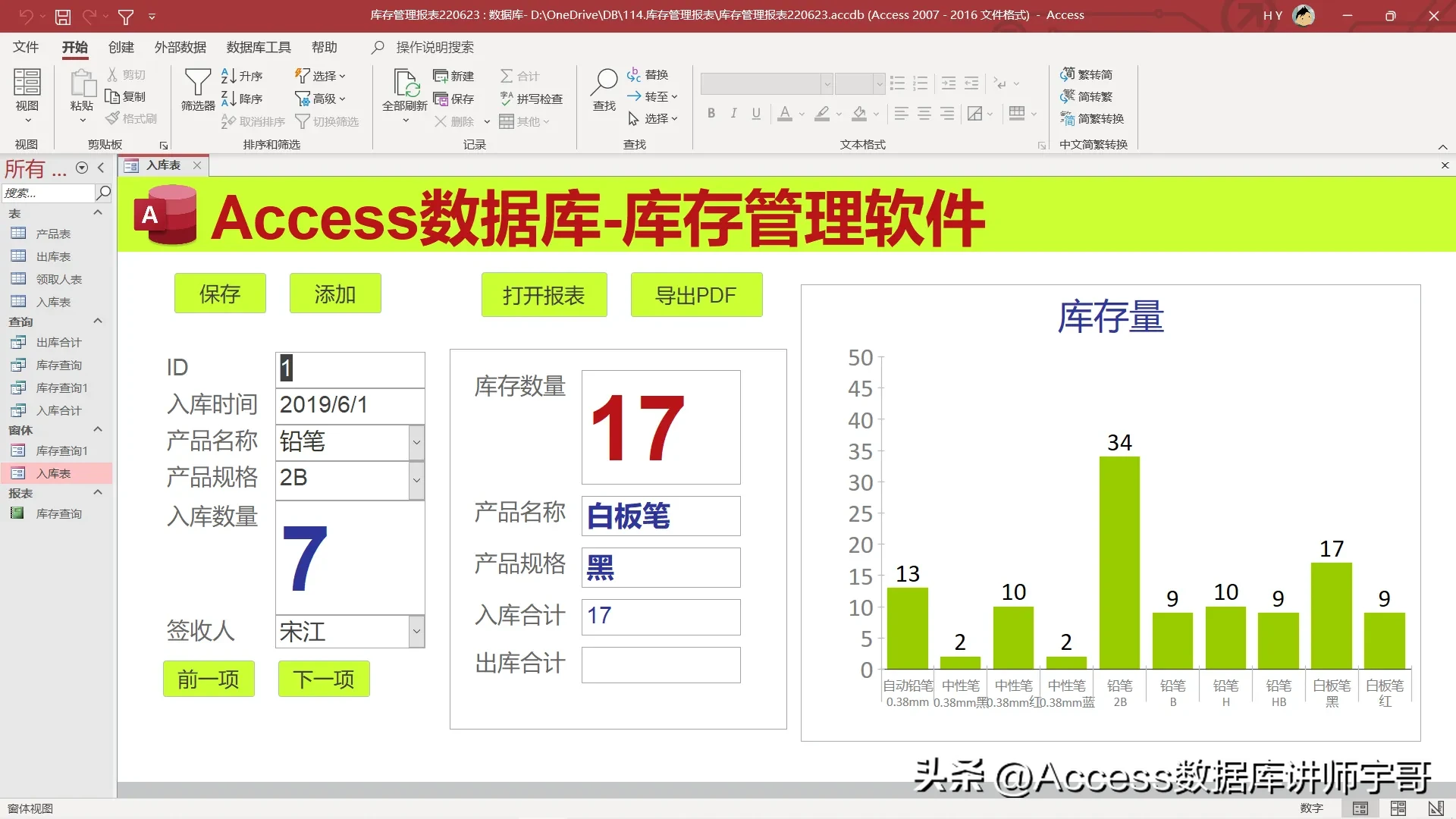Switch to layout view in status bar
This screenshot has width=1456, height=819.
click(1398, 808)
